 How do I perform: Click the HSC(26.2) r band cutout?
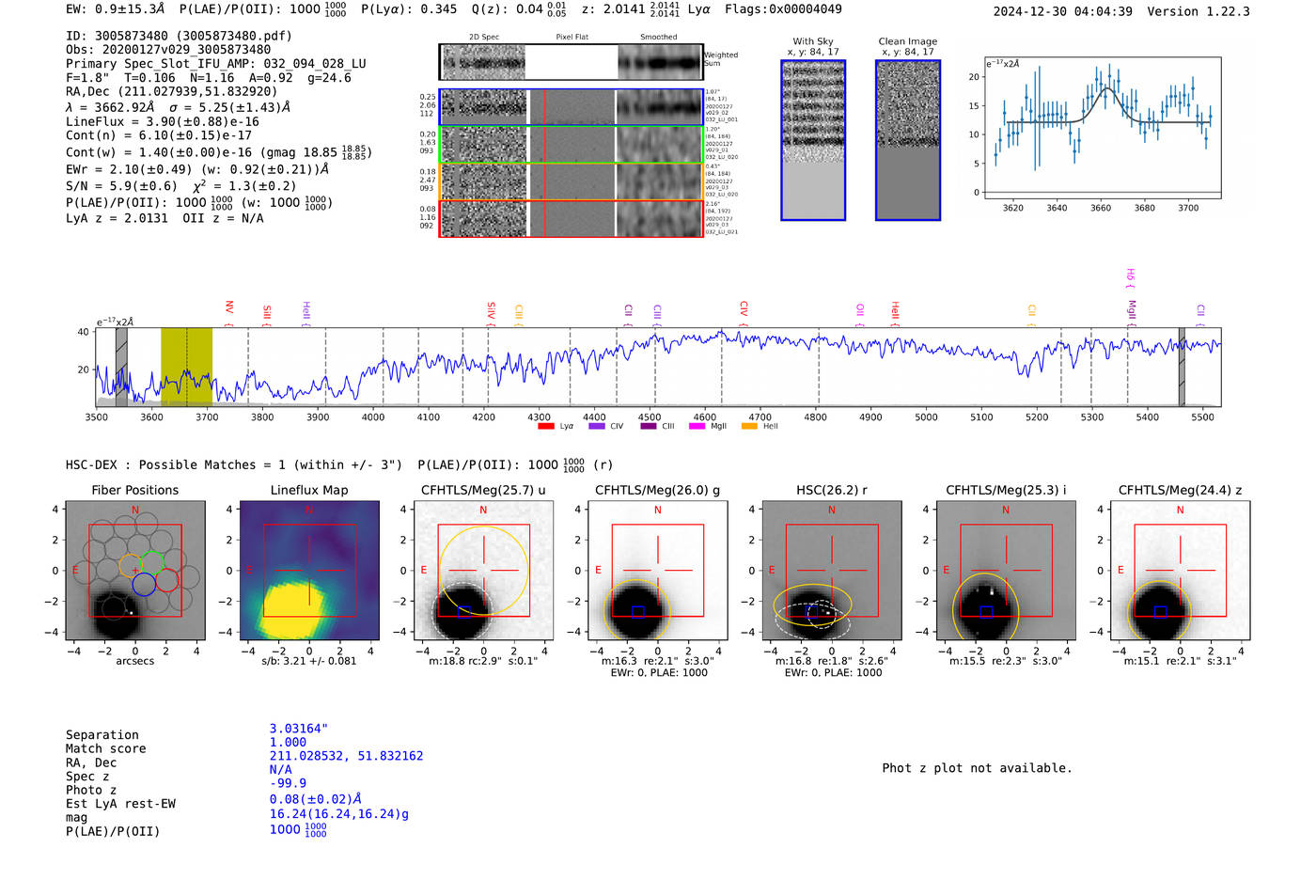pyautogui.click(x=832, y=570)
